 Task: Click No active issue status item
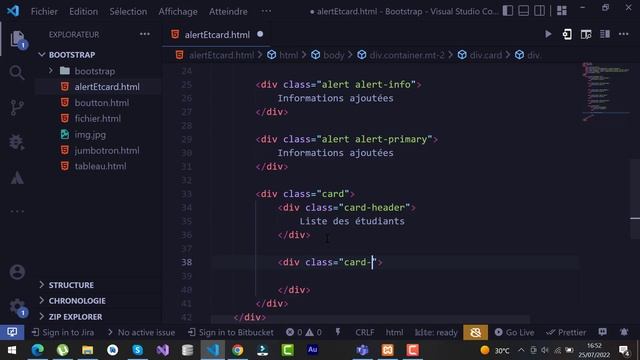[141, 332]
